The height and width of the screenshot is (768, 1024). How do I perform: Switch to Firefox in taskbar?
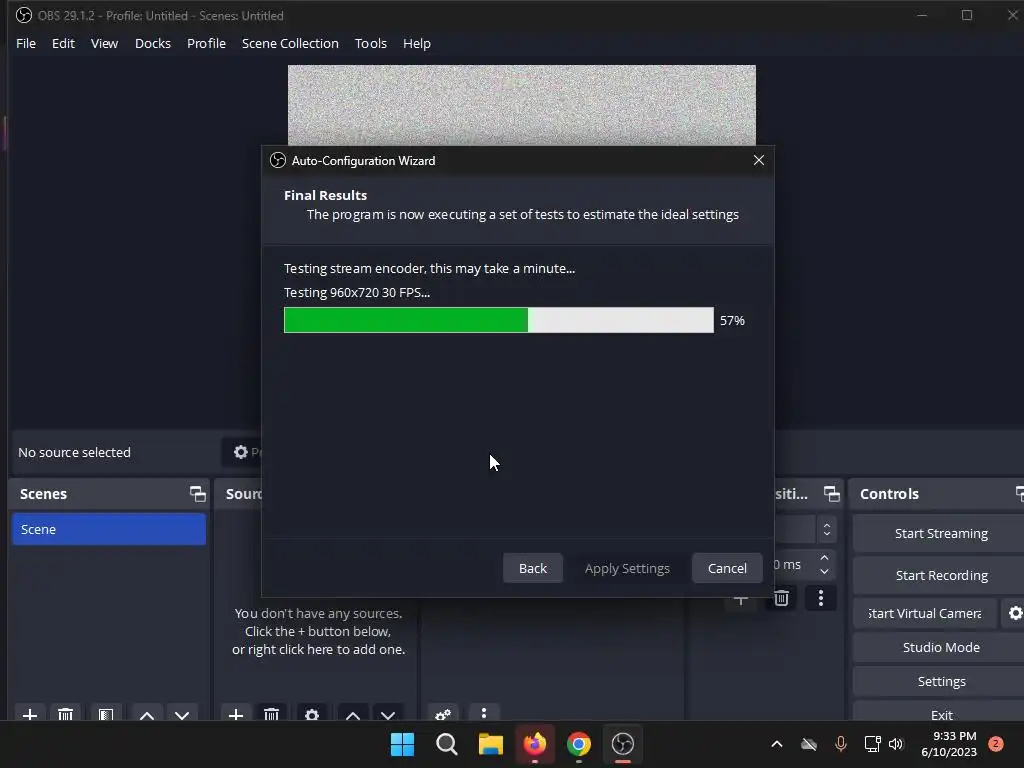[535, 744]
